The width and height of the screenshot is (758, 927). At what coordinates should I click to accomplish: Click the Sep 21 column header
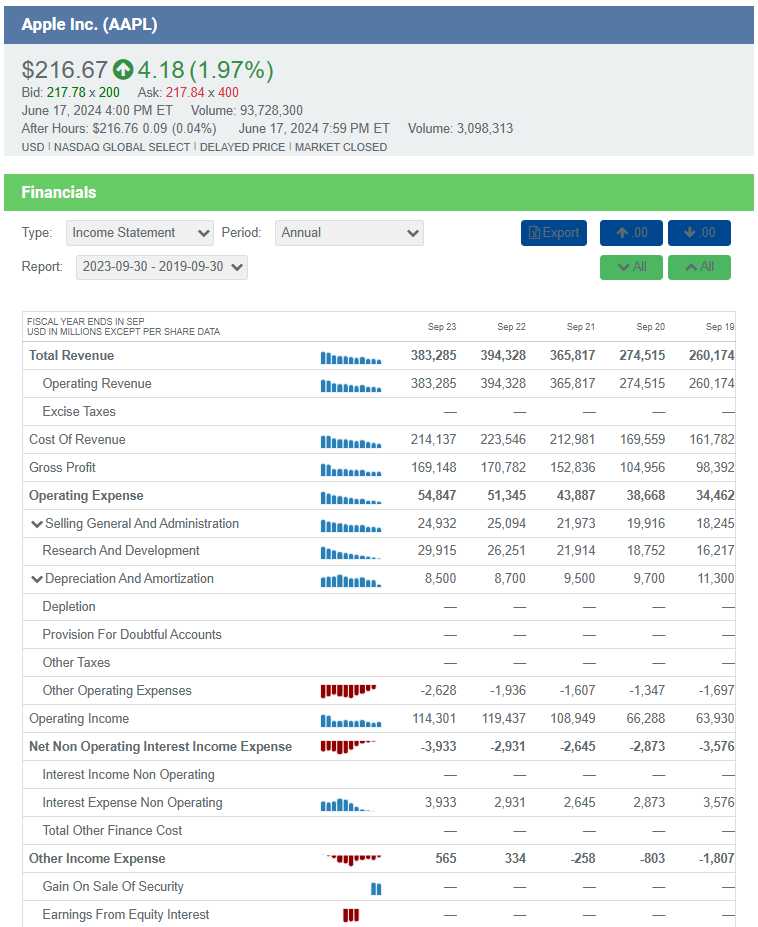[581, 327]
